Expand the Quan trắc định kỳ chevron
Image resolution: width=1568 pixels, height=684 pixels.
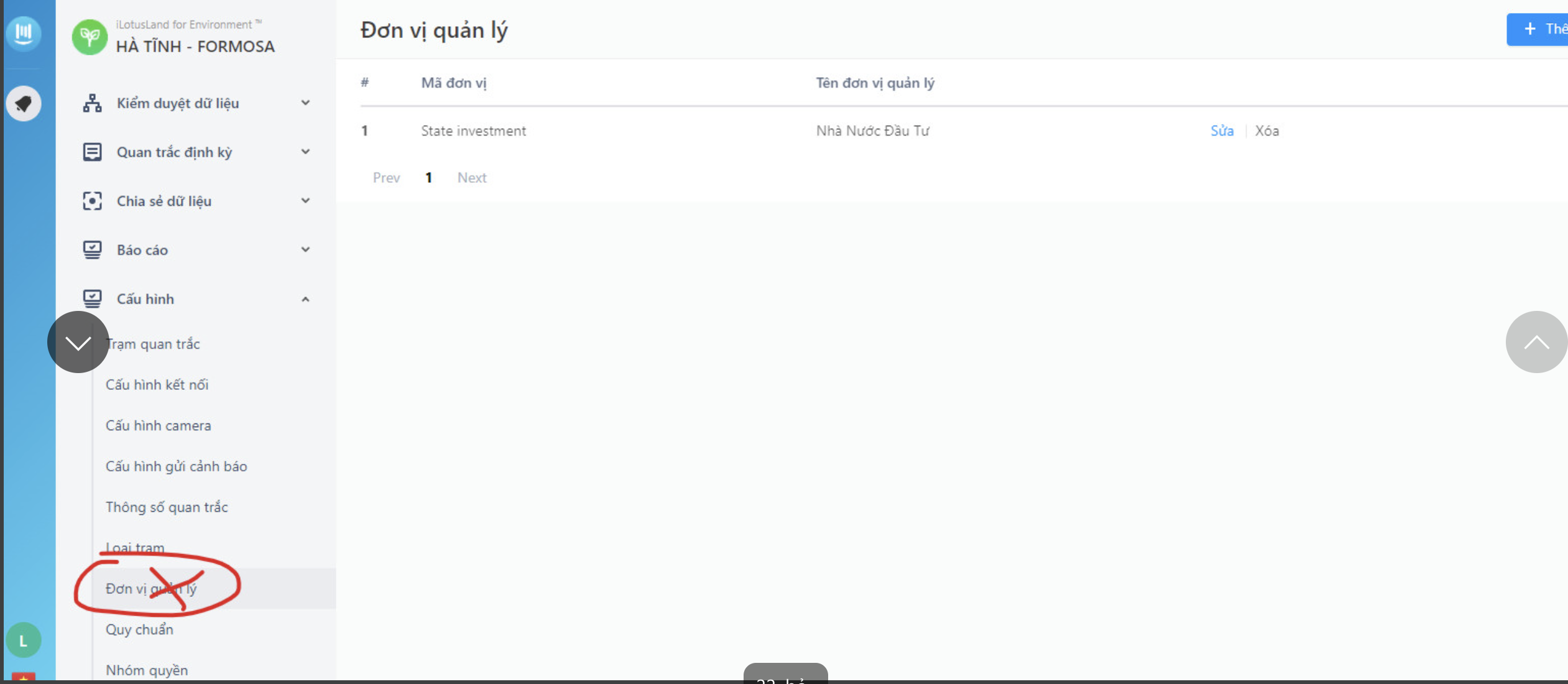click(305, 152)
